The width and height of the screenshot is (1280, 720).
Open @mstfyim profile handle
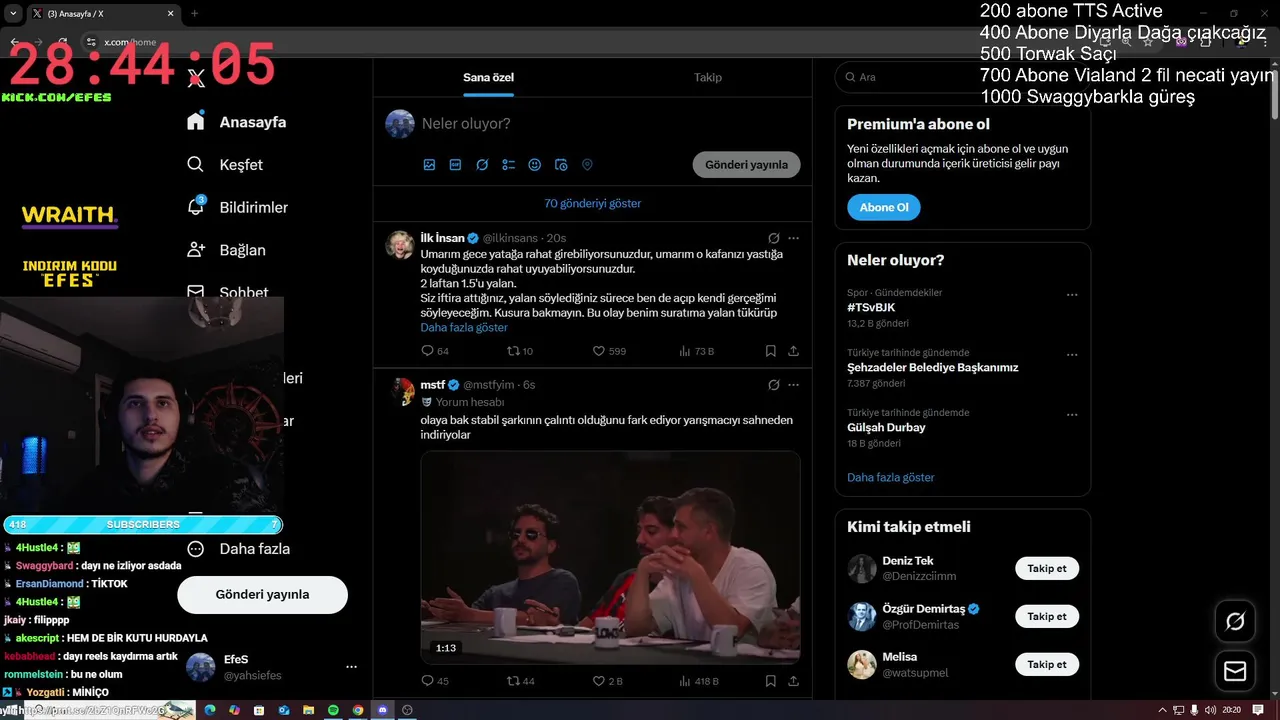point(489,385)
